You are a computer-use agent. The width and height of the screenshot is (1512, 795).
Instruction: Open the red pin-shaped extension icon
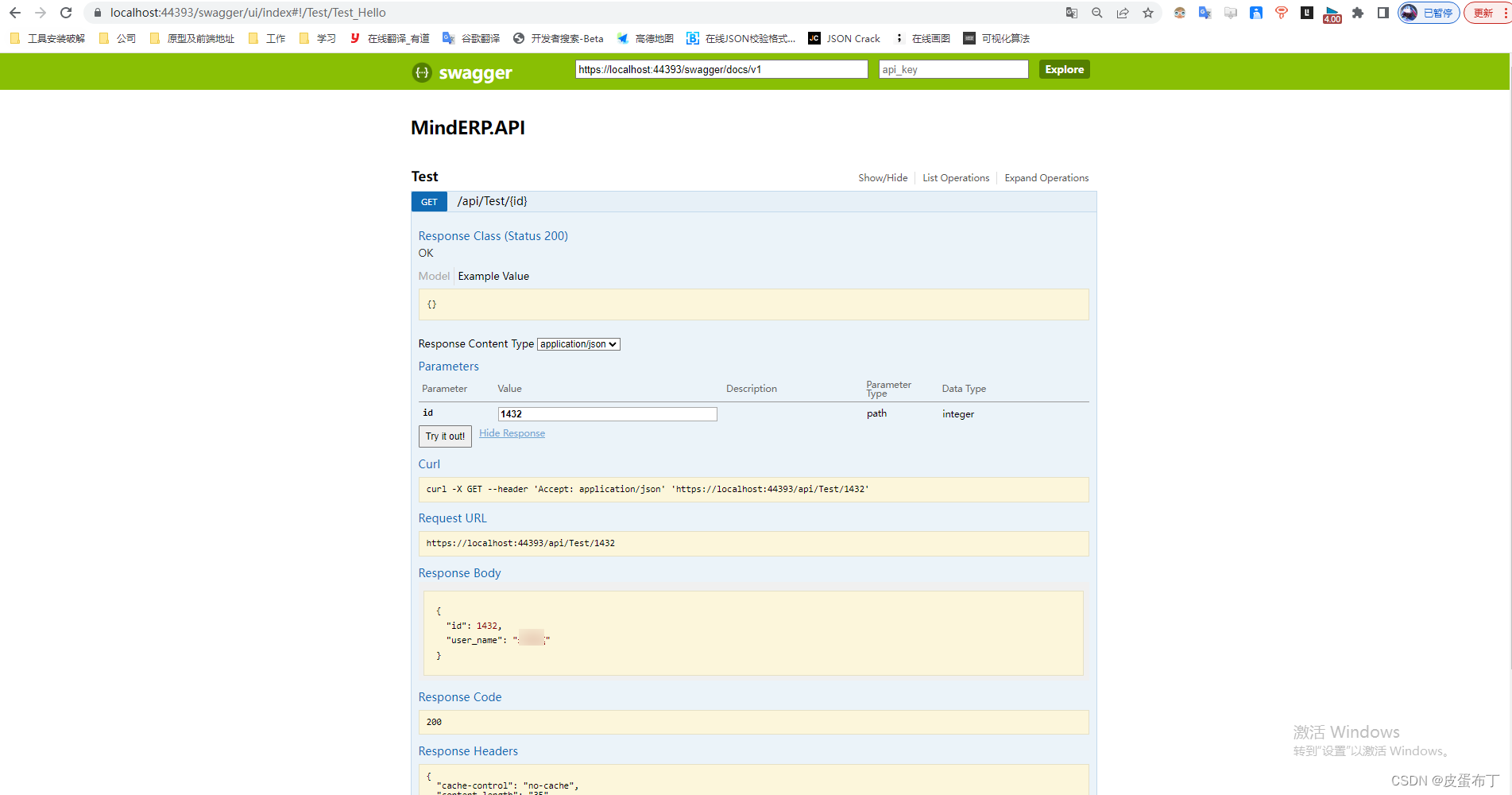coord(1282,13)
